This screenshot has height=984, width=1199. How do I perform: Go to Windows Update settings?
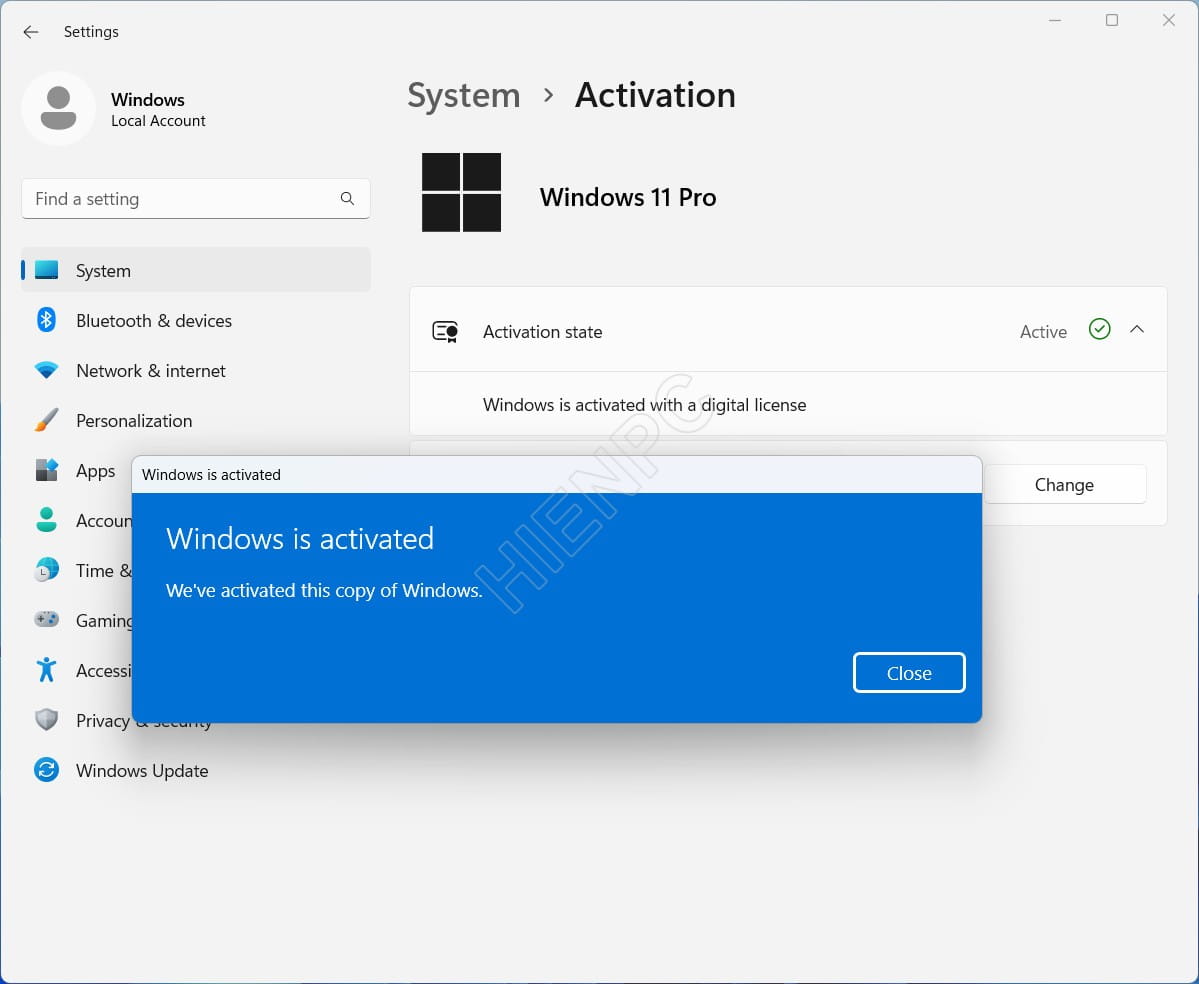(196, 771)
